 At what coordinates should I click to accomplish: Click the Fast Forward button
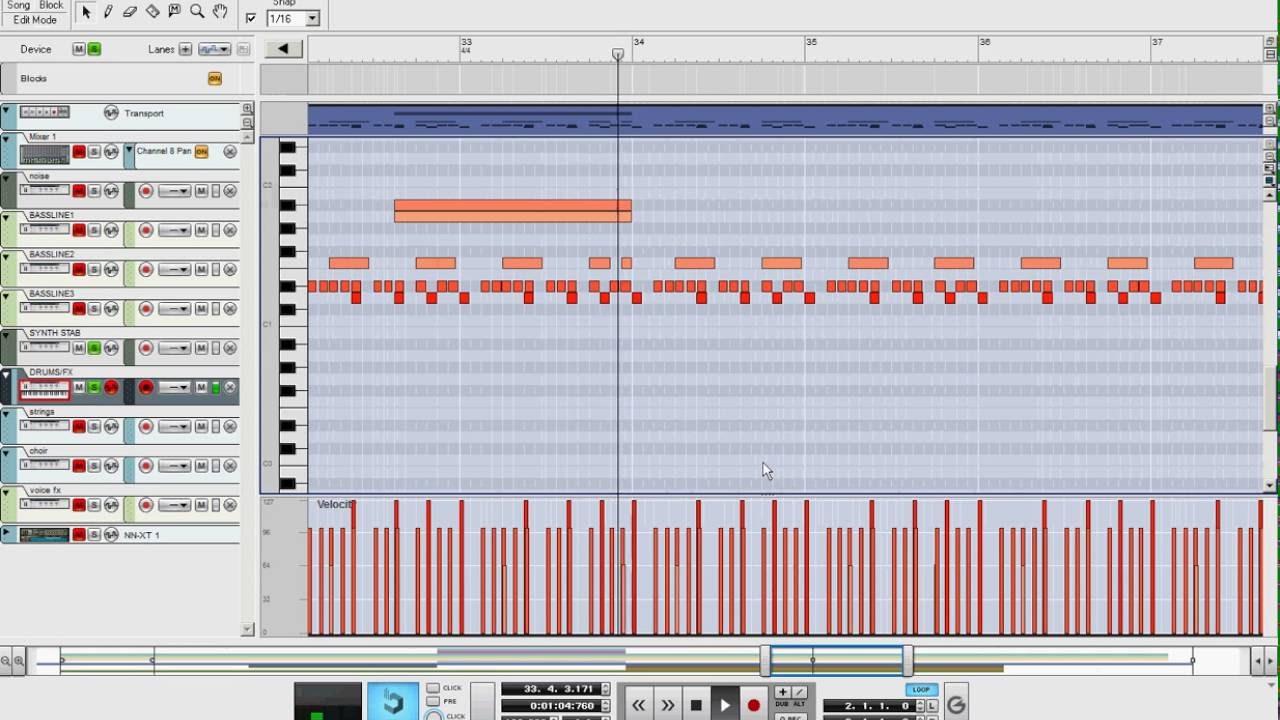667,705
